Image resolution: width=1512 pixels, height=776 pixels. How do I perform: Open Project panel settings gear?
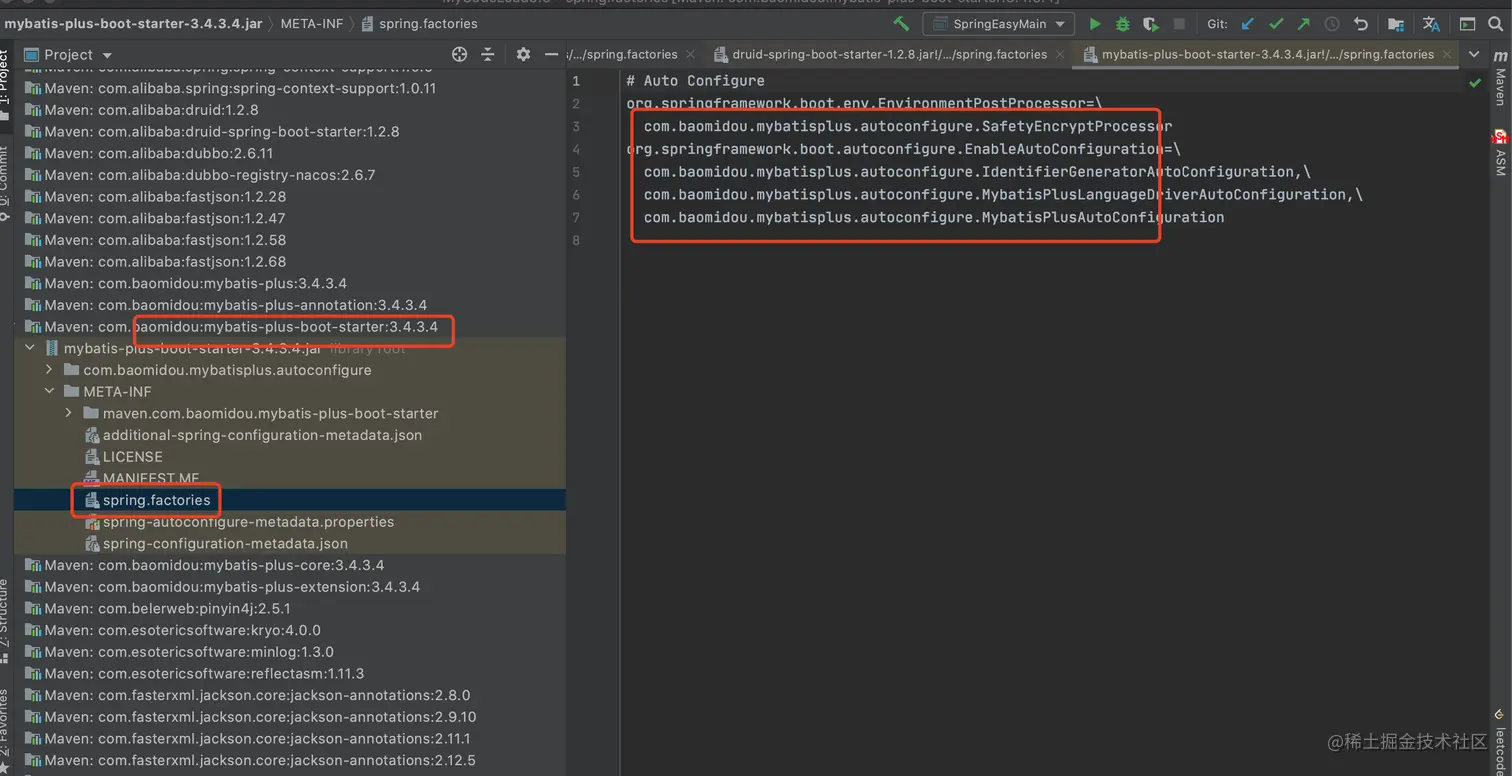pyautogui.click(x=522, y=55)
